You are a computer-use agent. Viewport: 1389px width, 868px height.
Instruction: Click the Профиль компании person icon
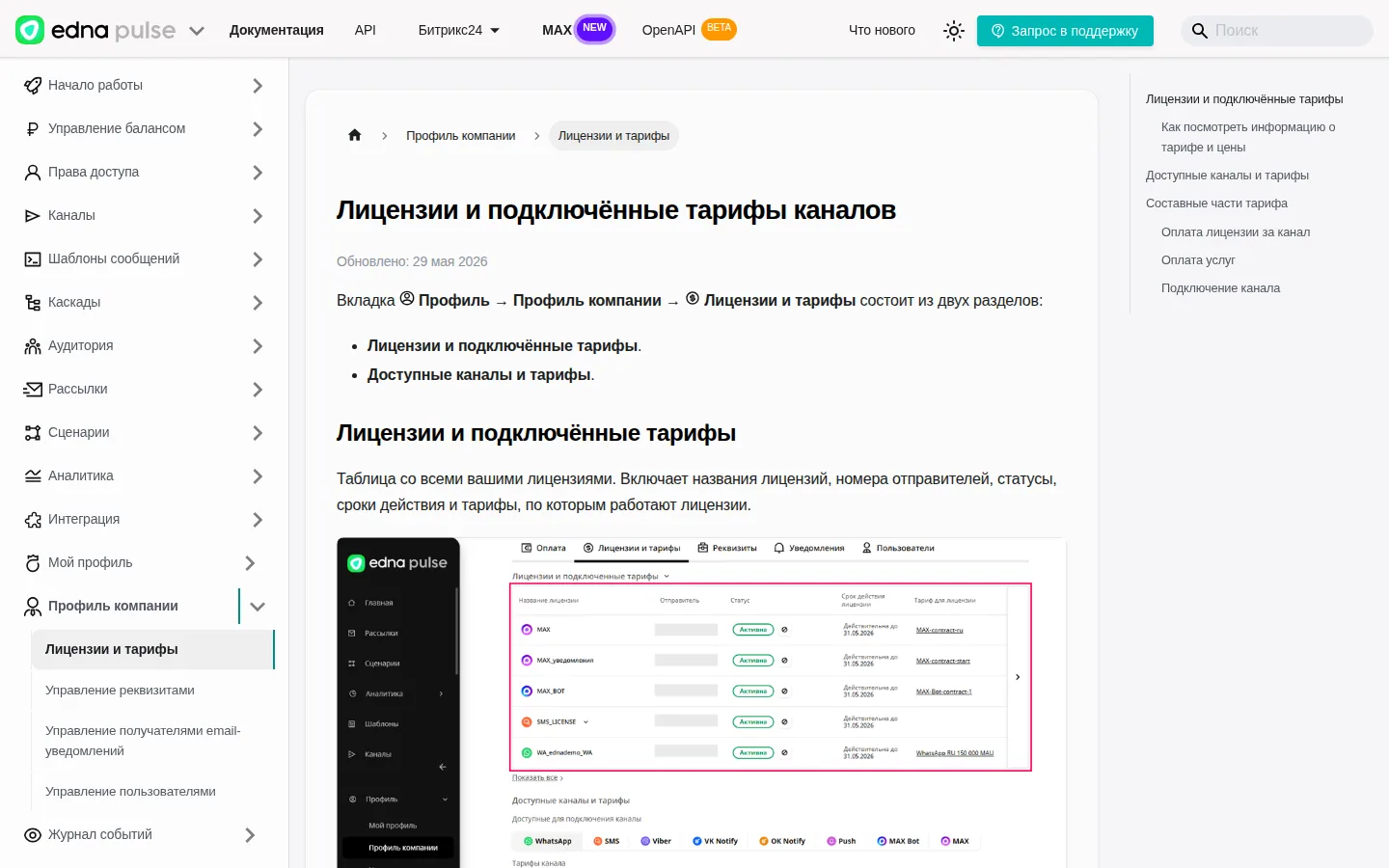pos(33,607)
